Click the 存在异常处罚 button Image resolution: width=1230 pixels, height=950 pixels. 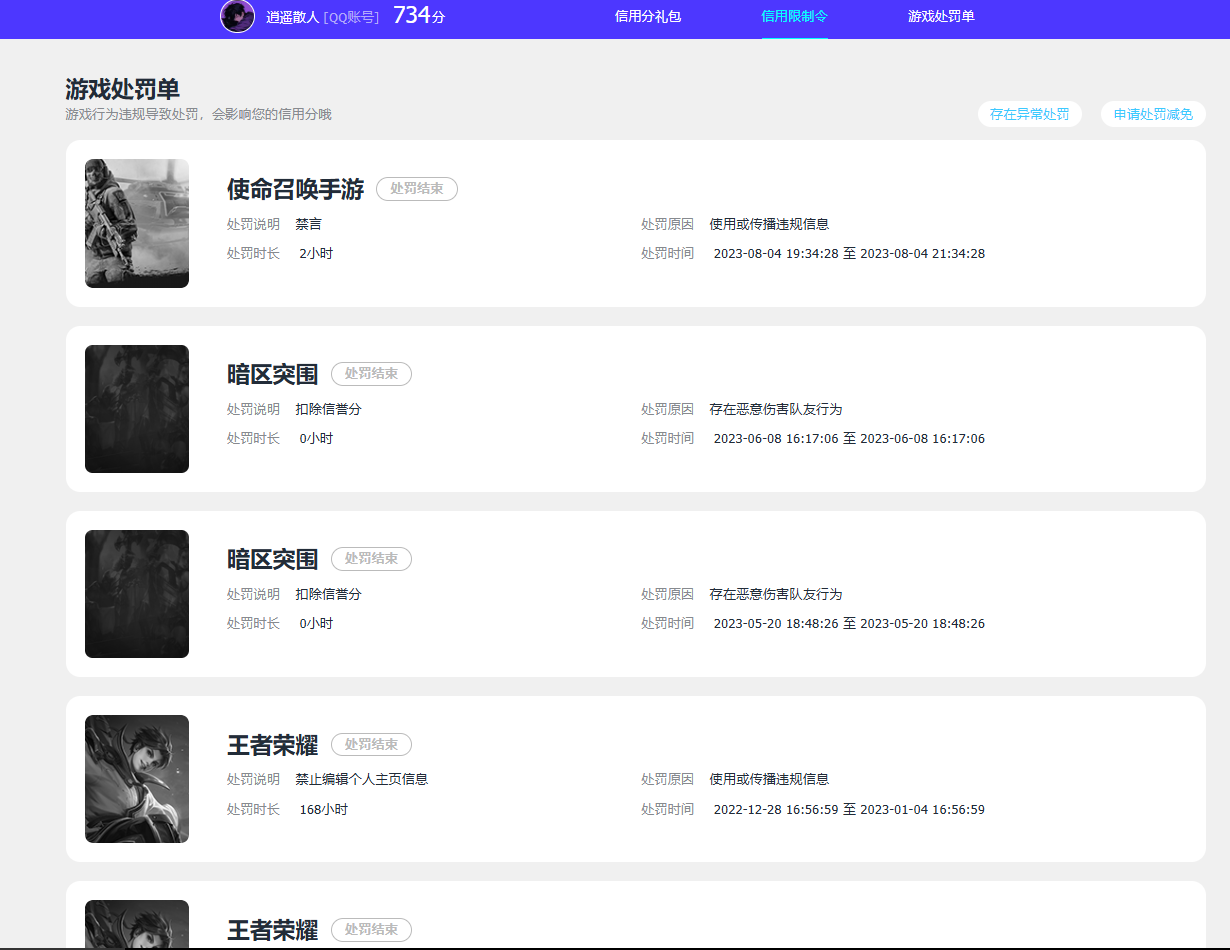click(1029, 114)
